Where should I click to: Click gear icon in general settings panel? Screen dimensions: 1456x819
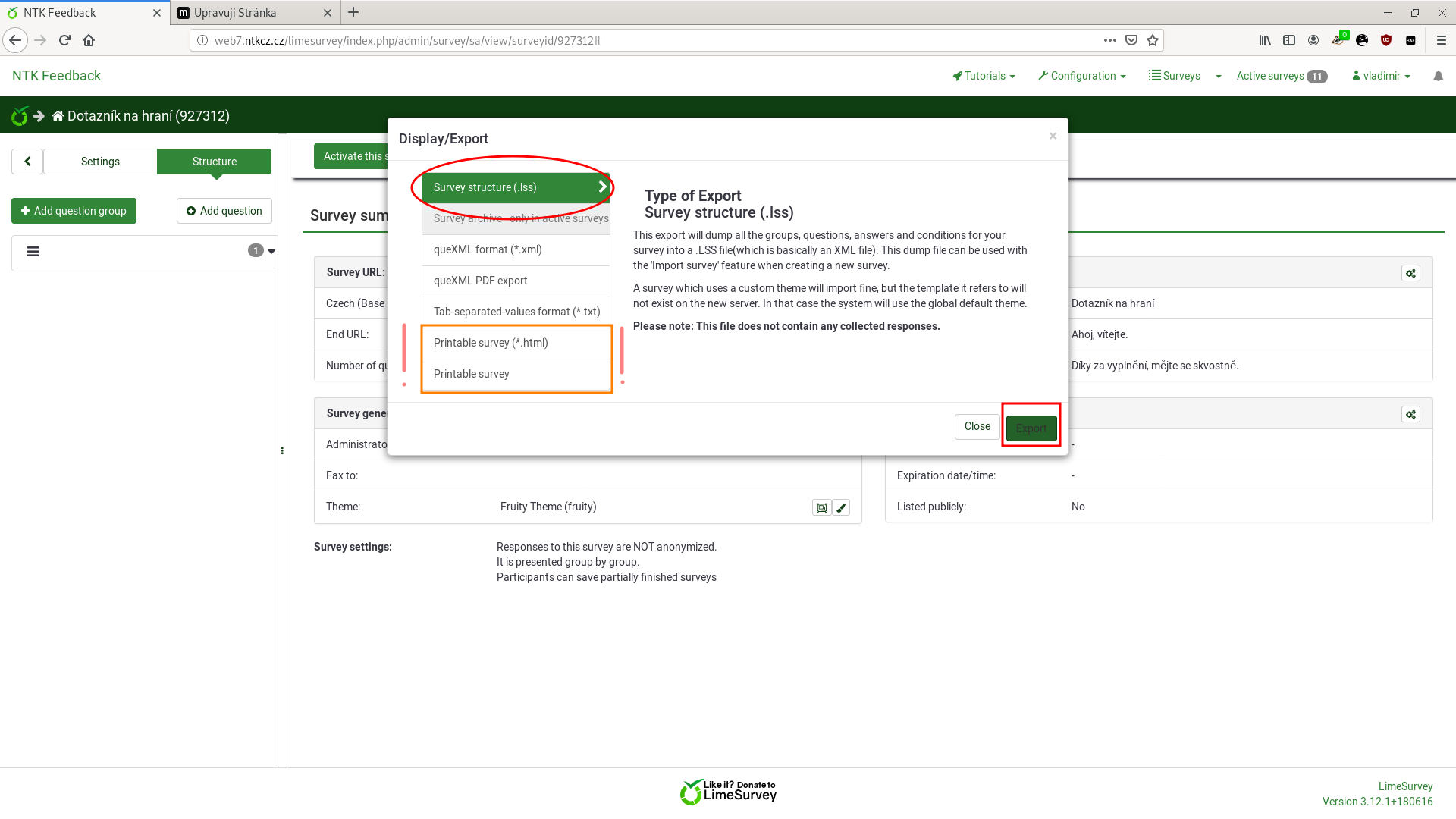click(1410, 414)
